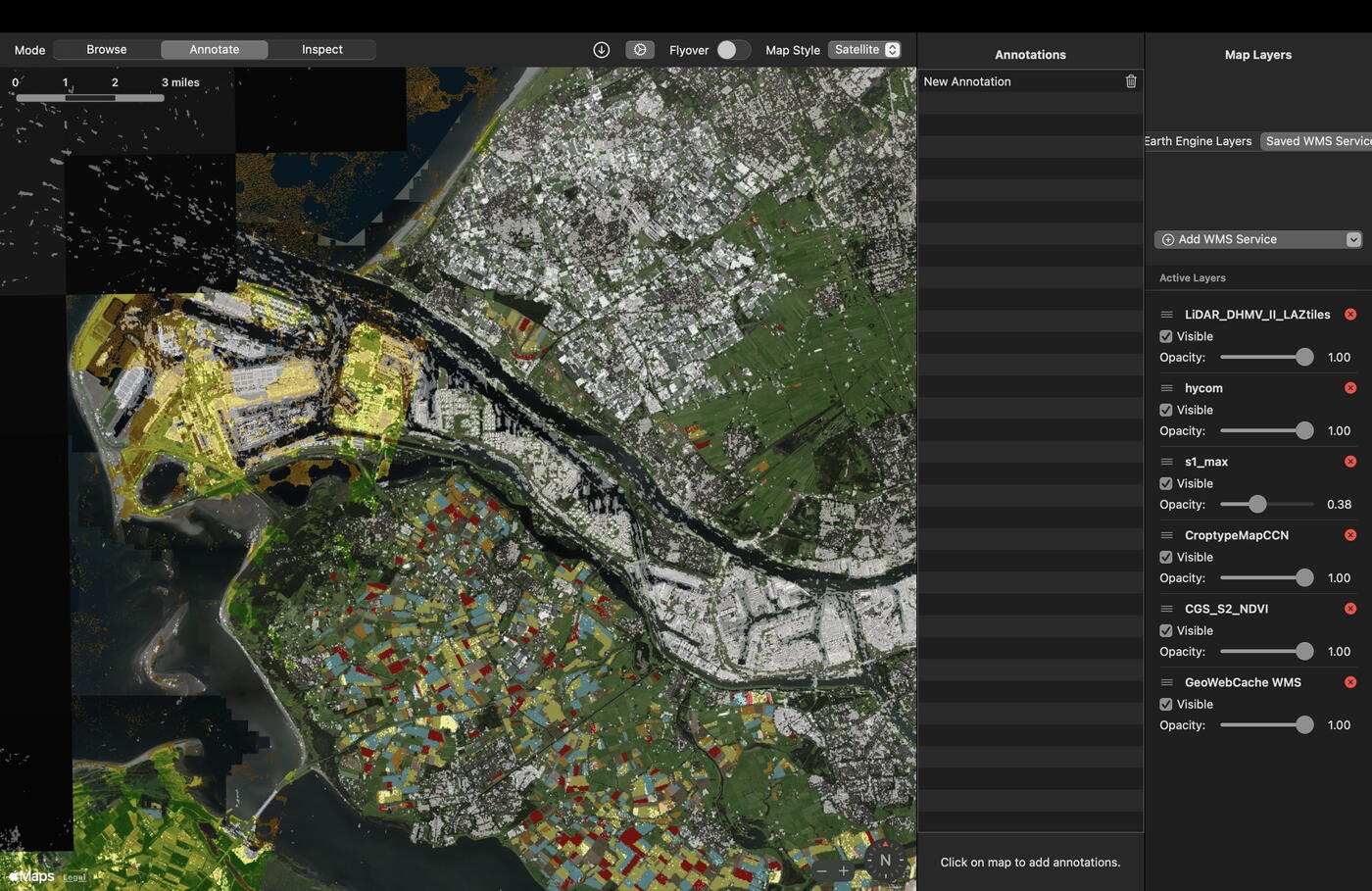Viewport: 1372px width, 891px height.
Task: Click the map compass N button
Action: coord(885,861)
